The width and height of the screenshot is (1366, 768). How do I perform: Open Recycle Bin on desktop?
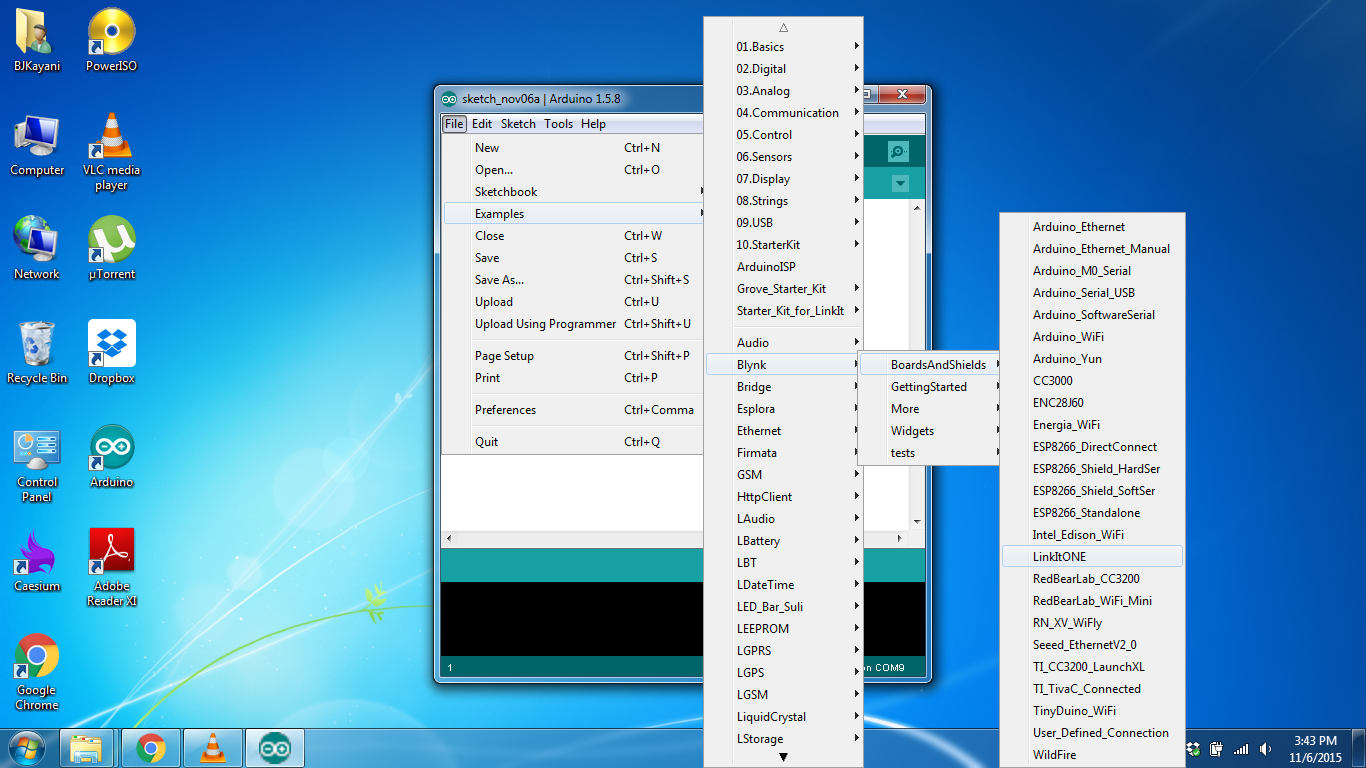tap(37, 353)
